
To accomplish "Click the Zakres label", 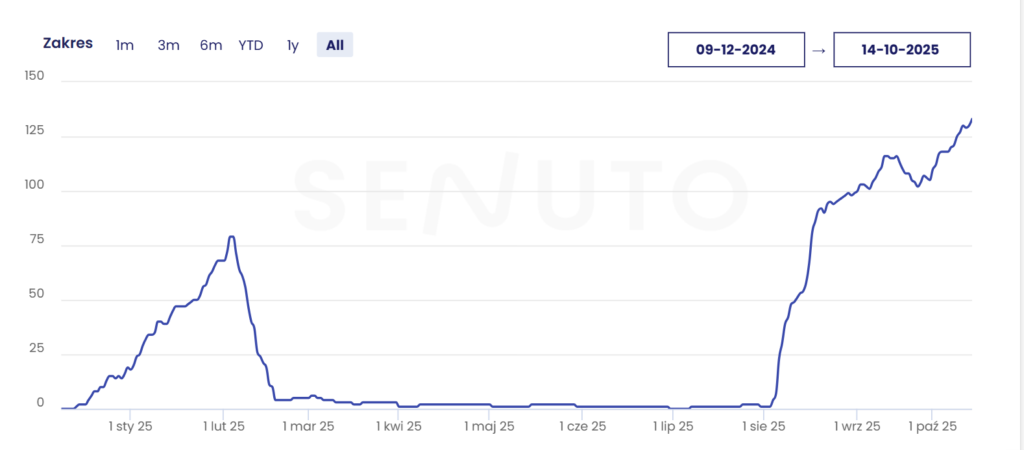I will pyautogui.click(x=68, y=44).
